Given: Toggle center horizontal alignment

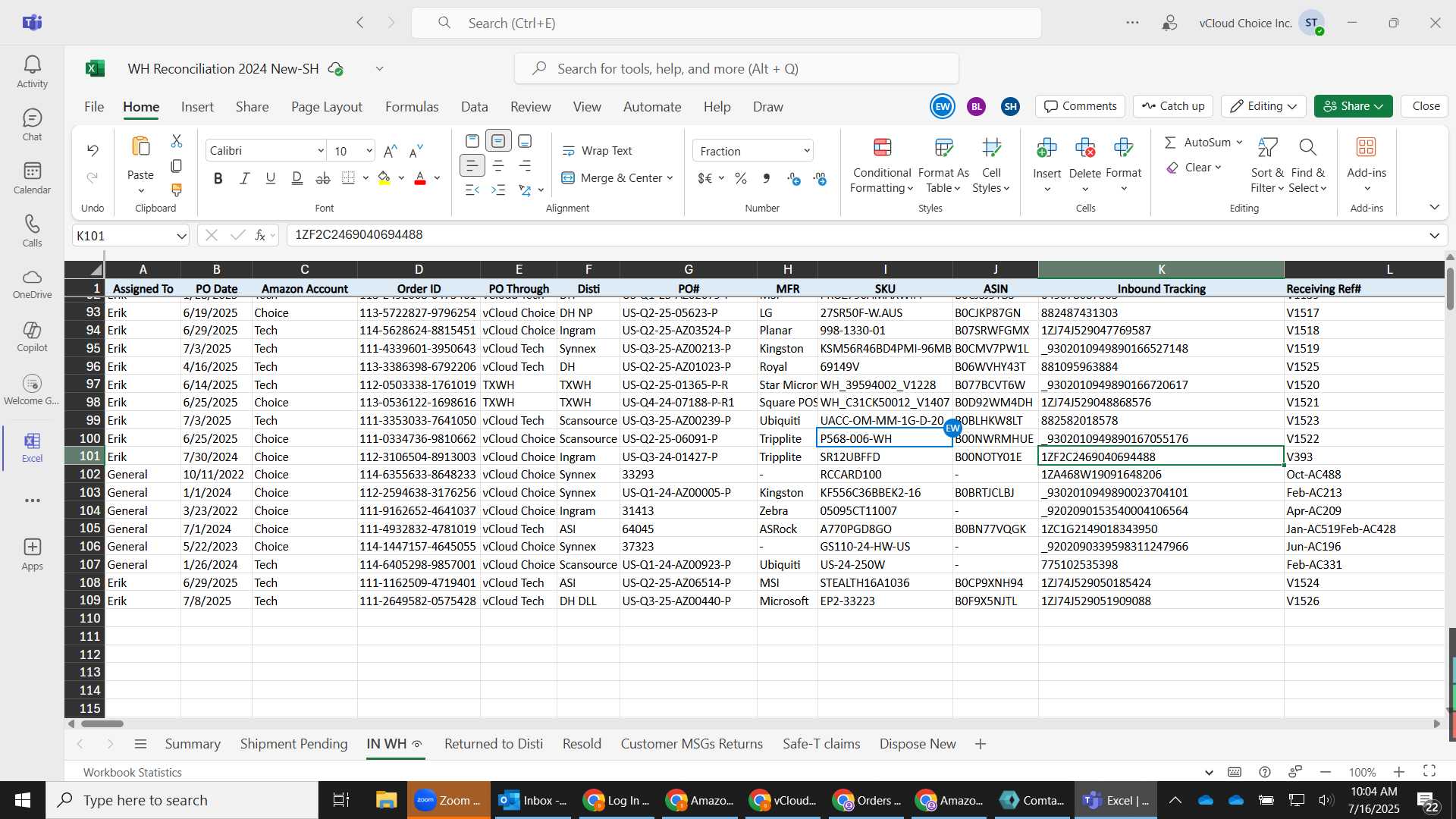Looking at the screenshot, I should 498,165.
